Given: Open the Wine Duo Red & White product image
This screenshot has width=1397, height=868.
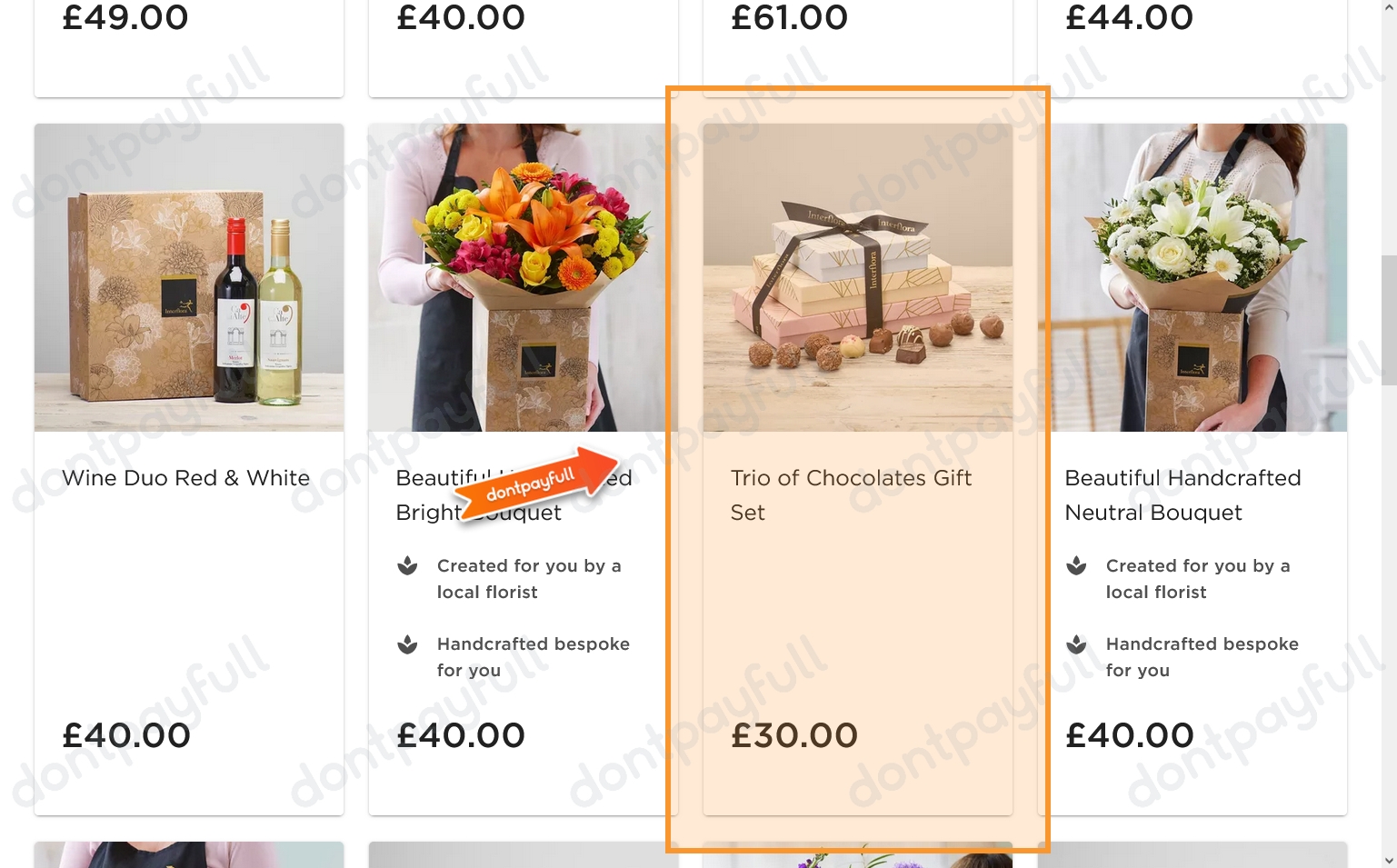Looking at the screenshot, I should [189, 277].
